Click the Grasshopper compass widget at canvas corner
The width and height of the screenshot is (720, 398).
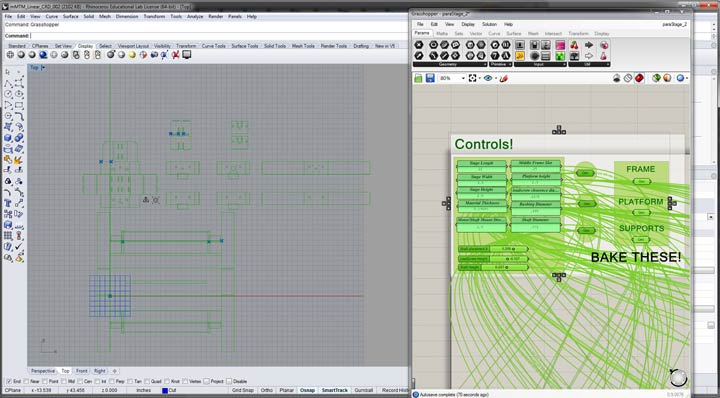[x=678, y=378]
